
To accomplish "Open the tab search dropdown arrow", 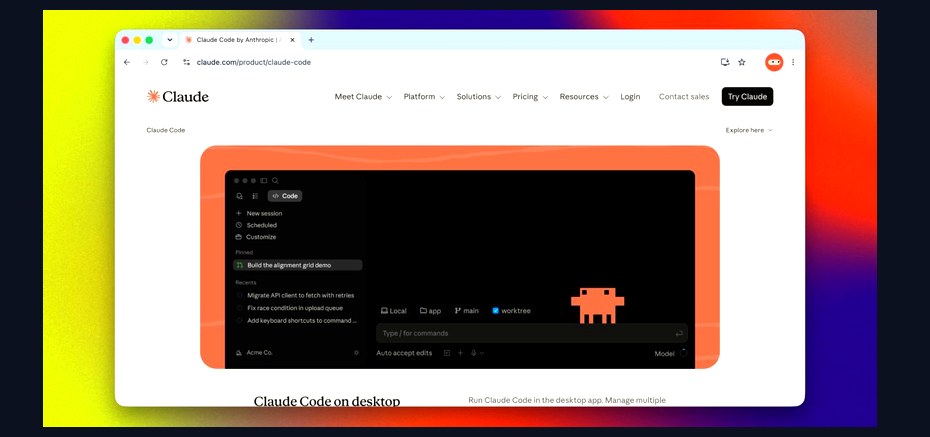I will tap(170, 40).
